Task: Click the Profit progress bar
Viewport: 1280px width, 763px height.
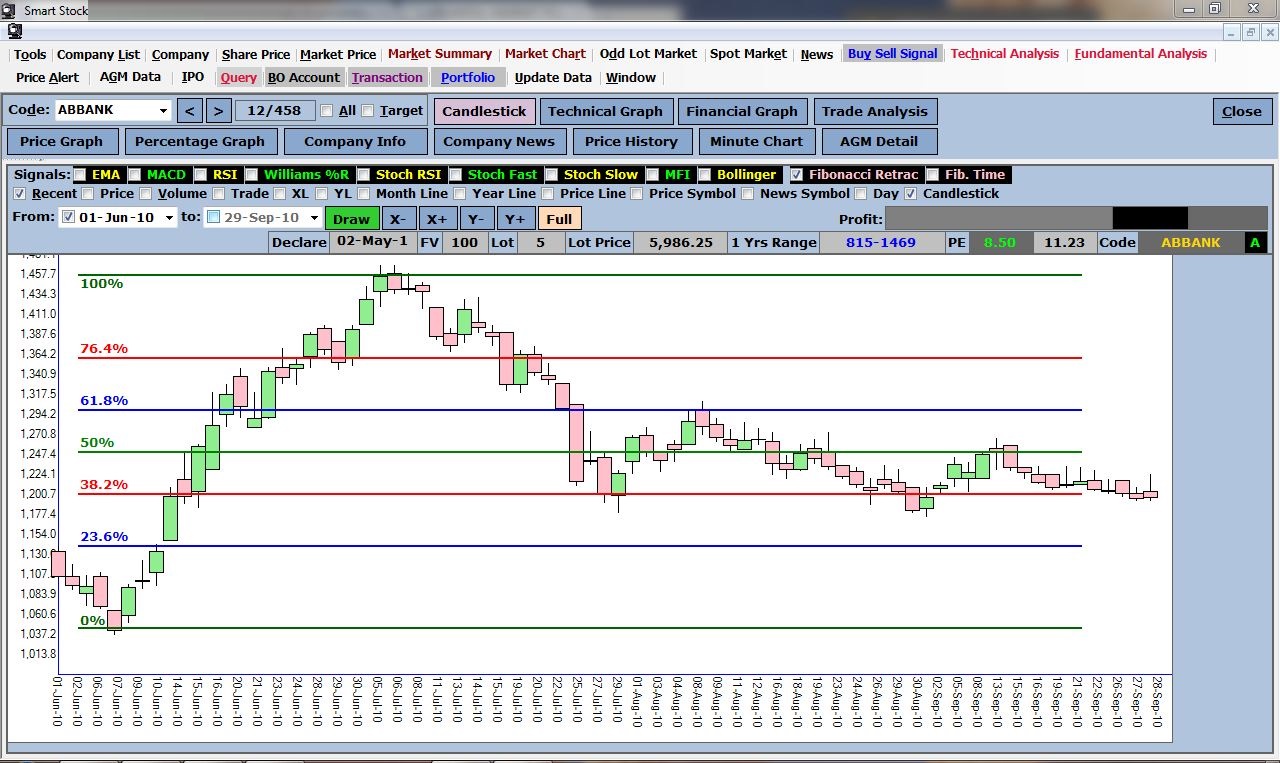Action: (1076, 218)
